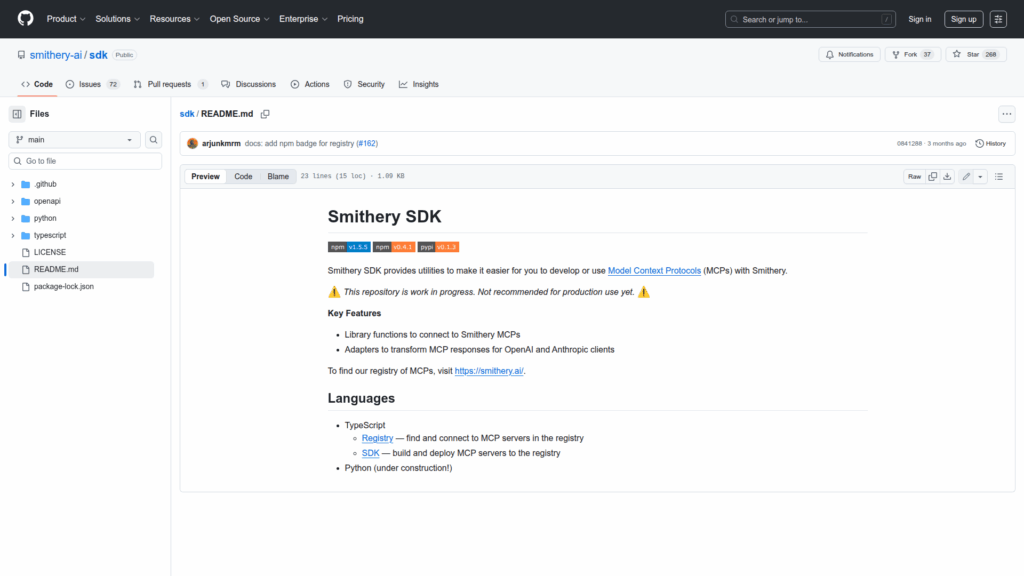This screenshot has width=1024, height=576.
Task: Click the GitHub logo in header
Action: (x=25, y=19)
